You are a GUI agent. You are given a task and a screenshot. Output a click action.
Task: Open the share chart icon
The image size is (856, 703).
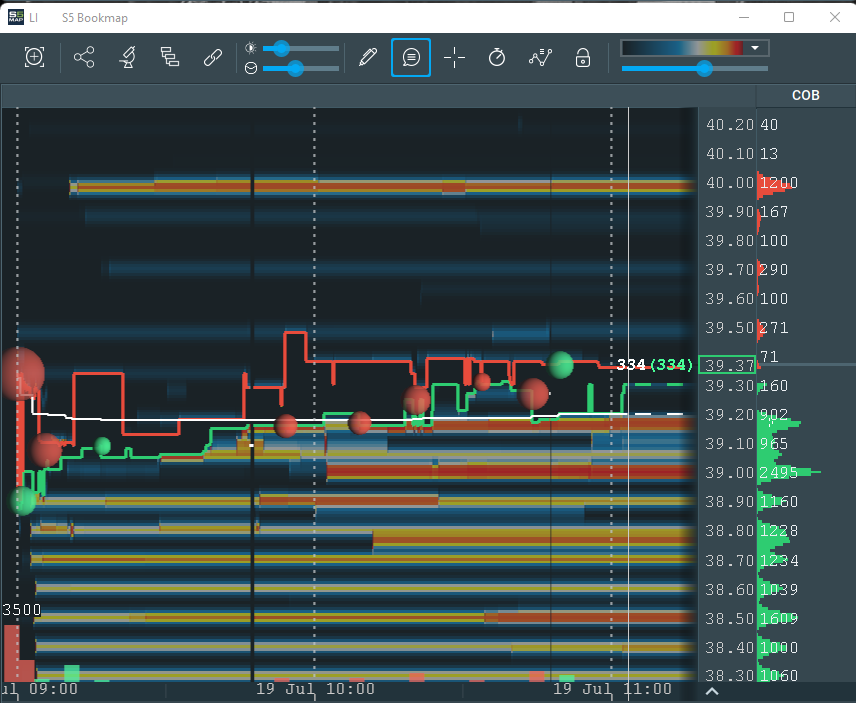pyautogui.click(x=84, y=57)
